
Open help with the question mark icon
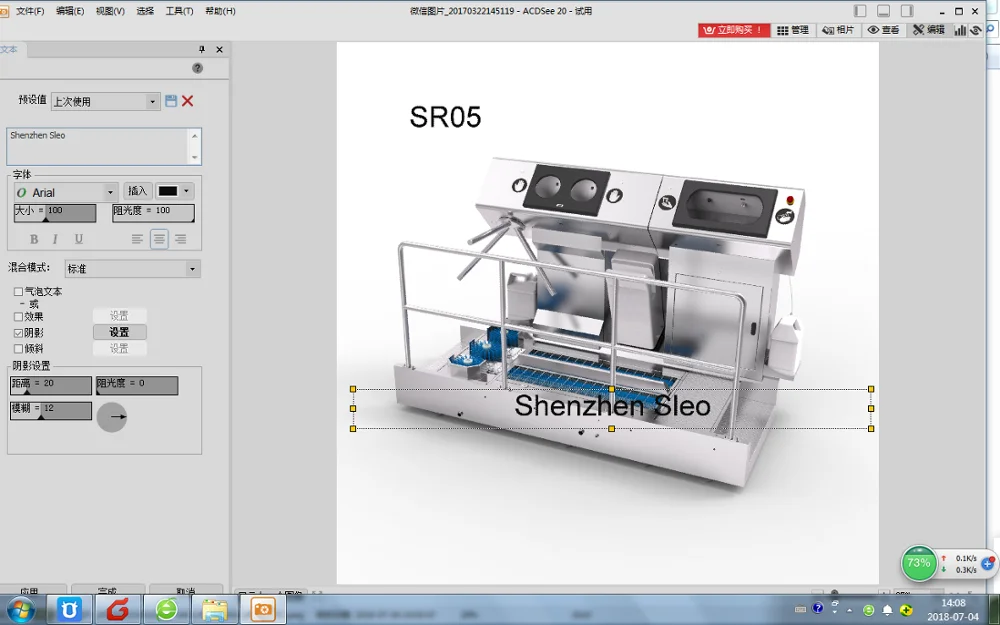click(197, 68)
